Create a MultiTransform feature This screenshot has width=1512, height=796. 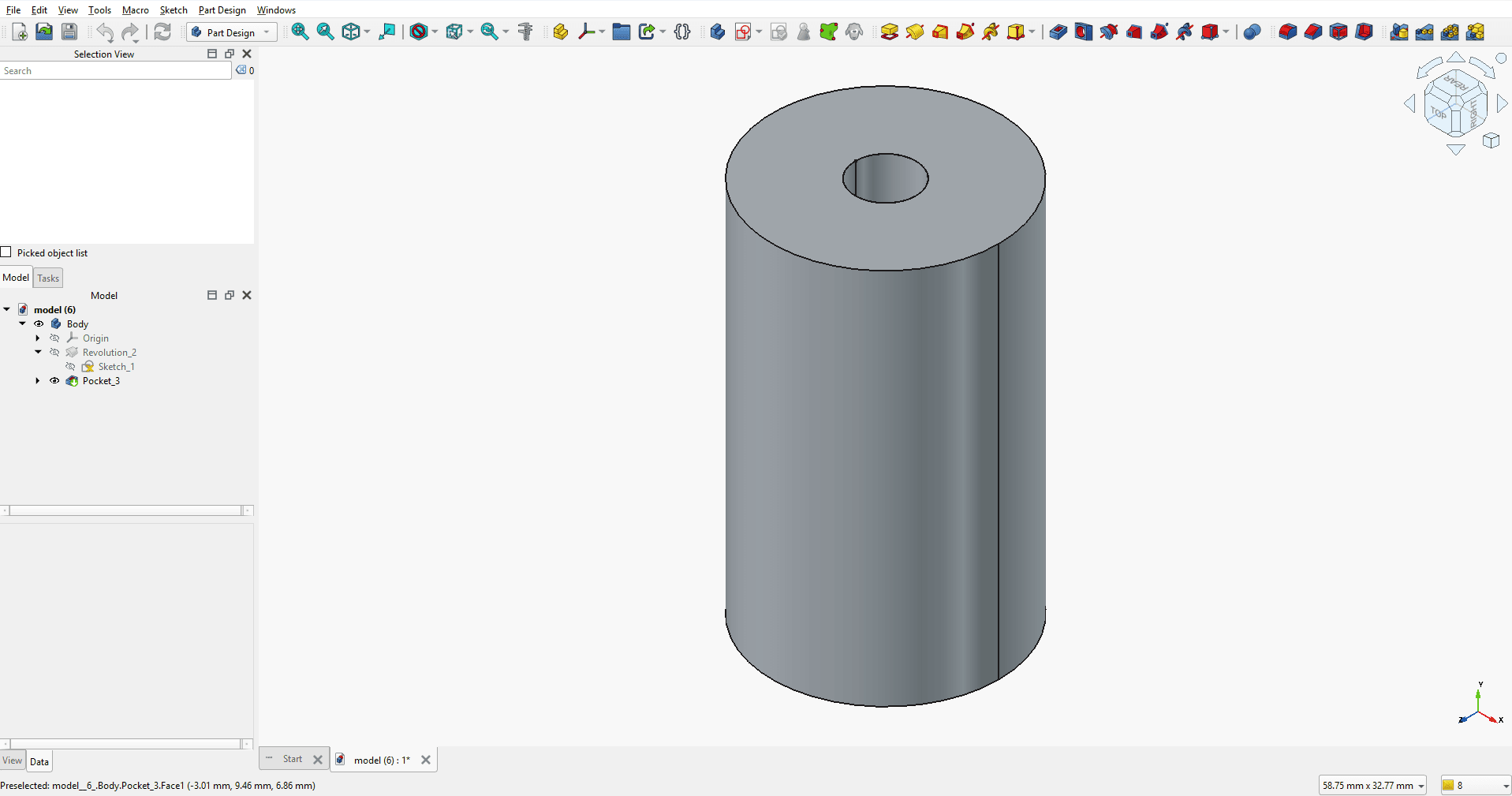(1476, 32)
